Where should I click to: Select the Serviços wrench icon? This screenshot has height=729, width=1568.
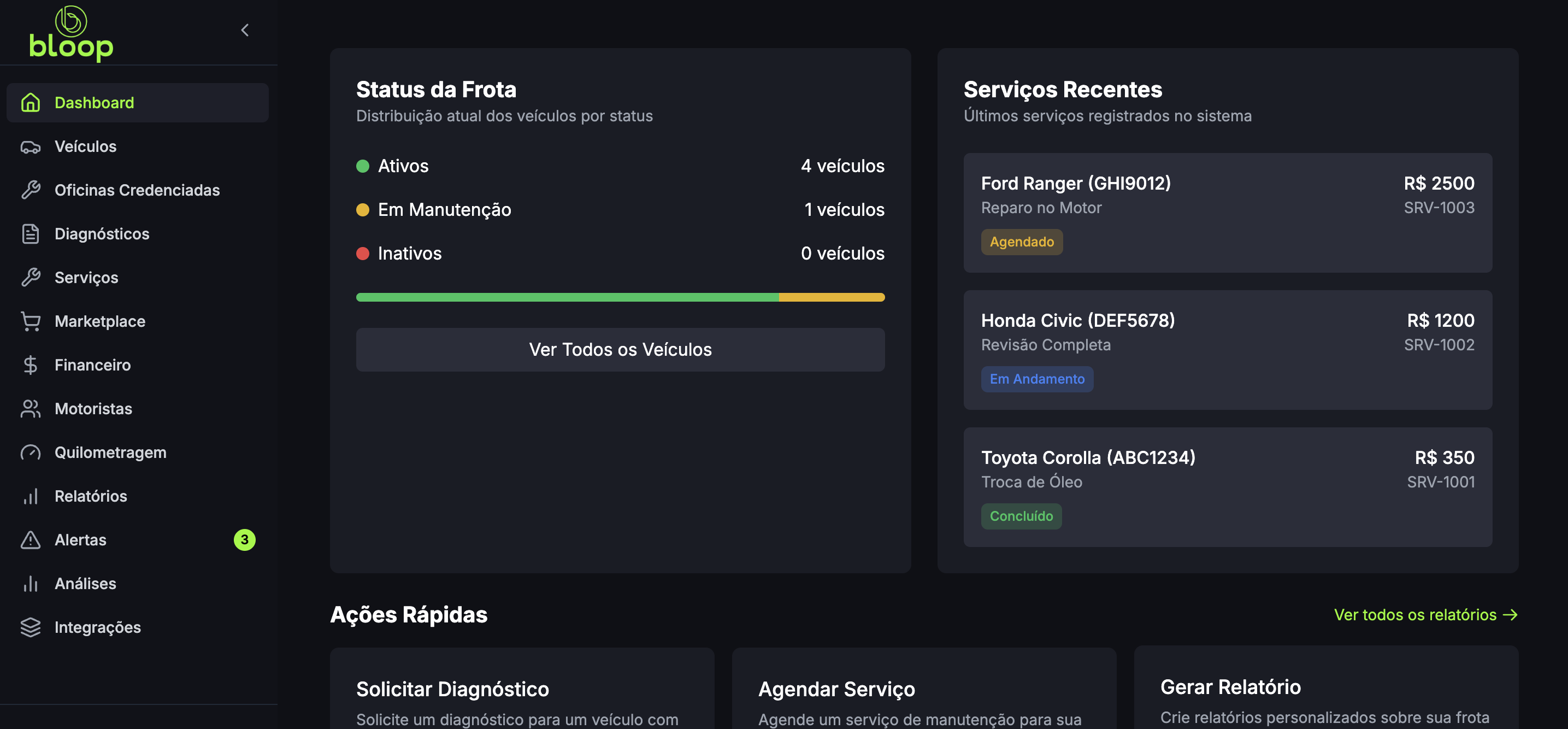(31, 277)
